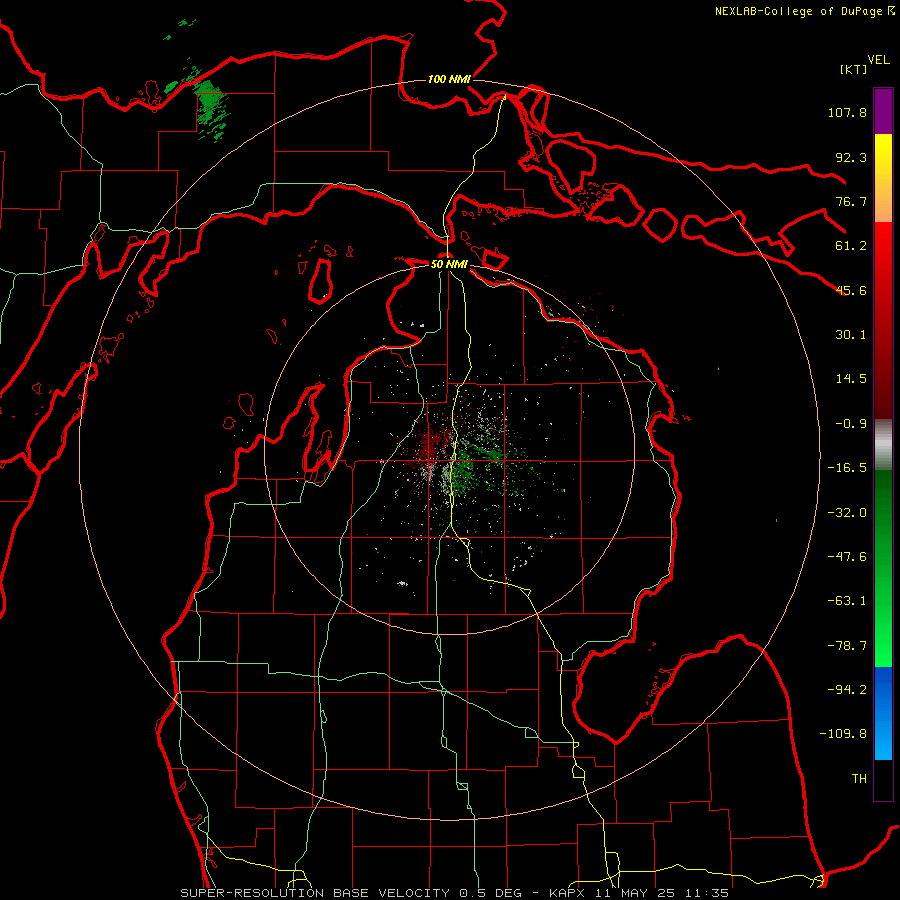Image resolution: width=900 pixels, height=900 pixels.
Task: Select the 107.8 scale value
Action: (x=847, y=112)
